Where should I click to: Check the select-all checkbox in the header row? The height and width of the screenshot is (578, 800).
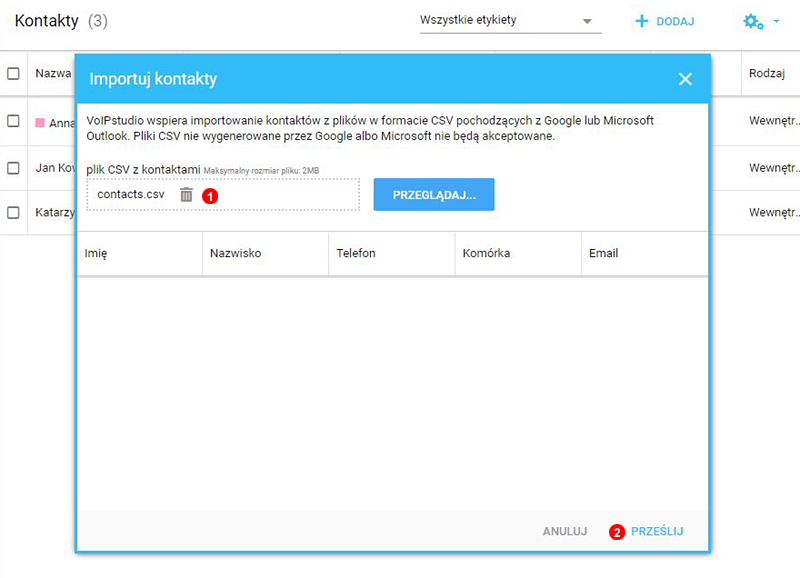[x=14, y=73]
